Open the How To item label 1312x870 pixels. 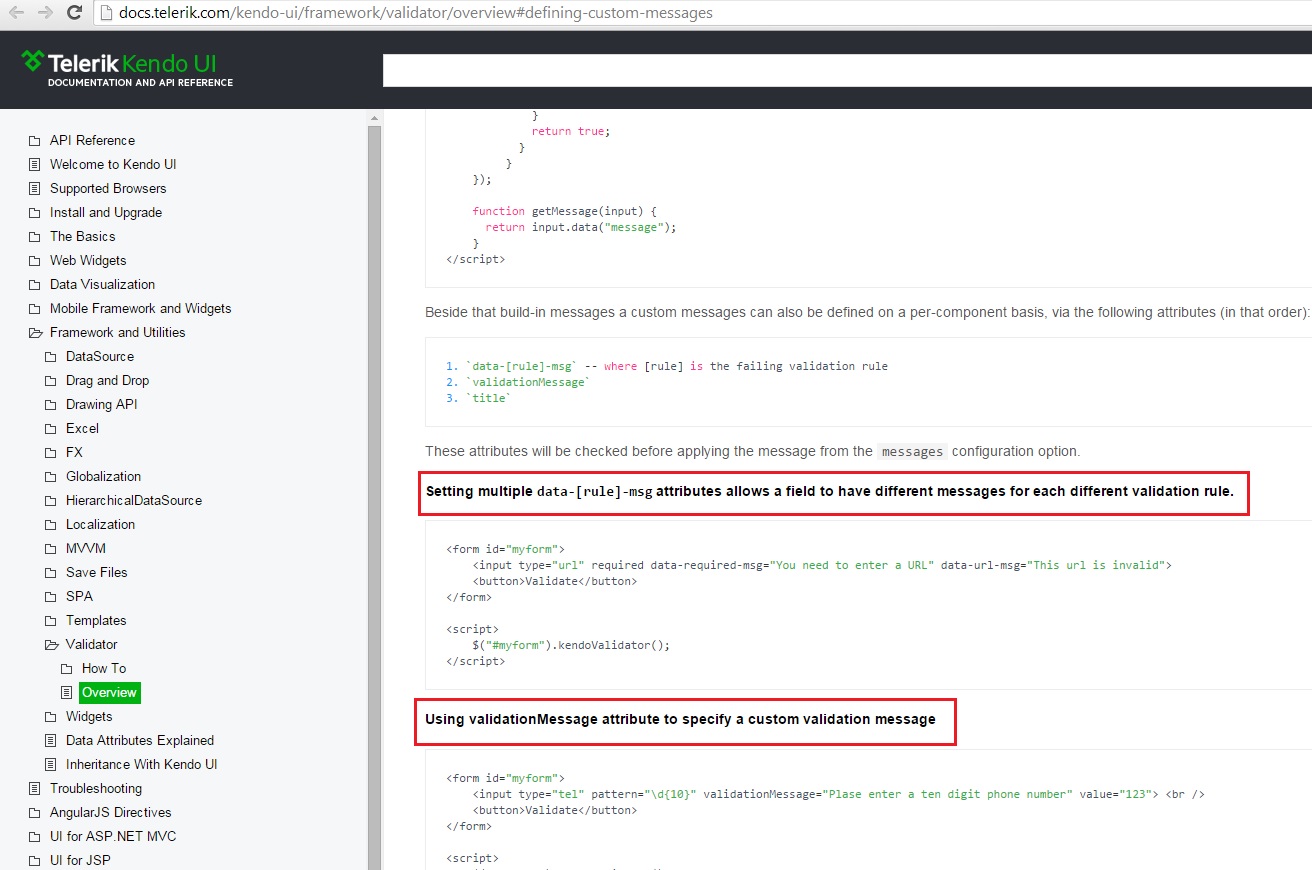[104, 669]
